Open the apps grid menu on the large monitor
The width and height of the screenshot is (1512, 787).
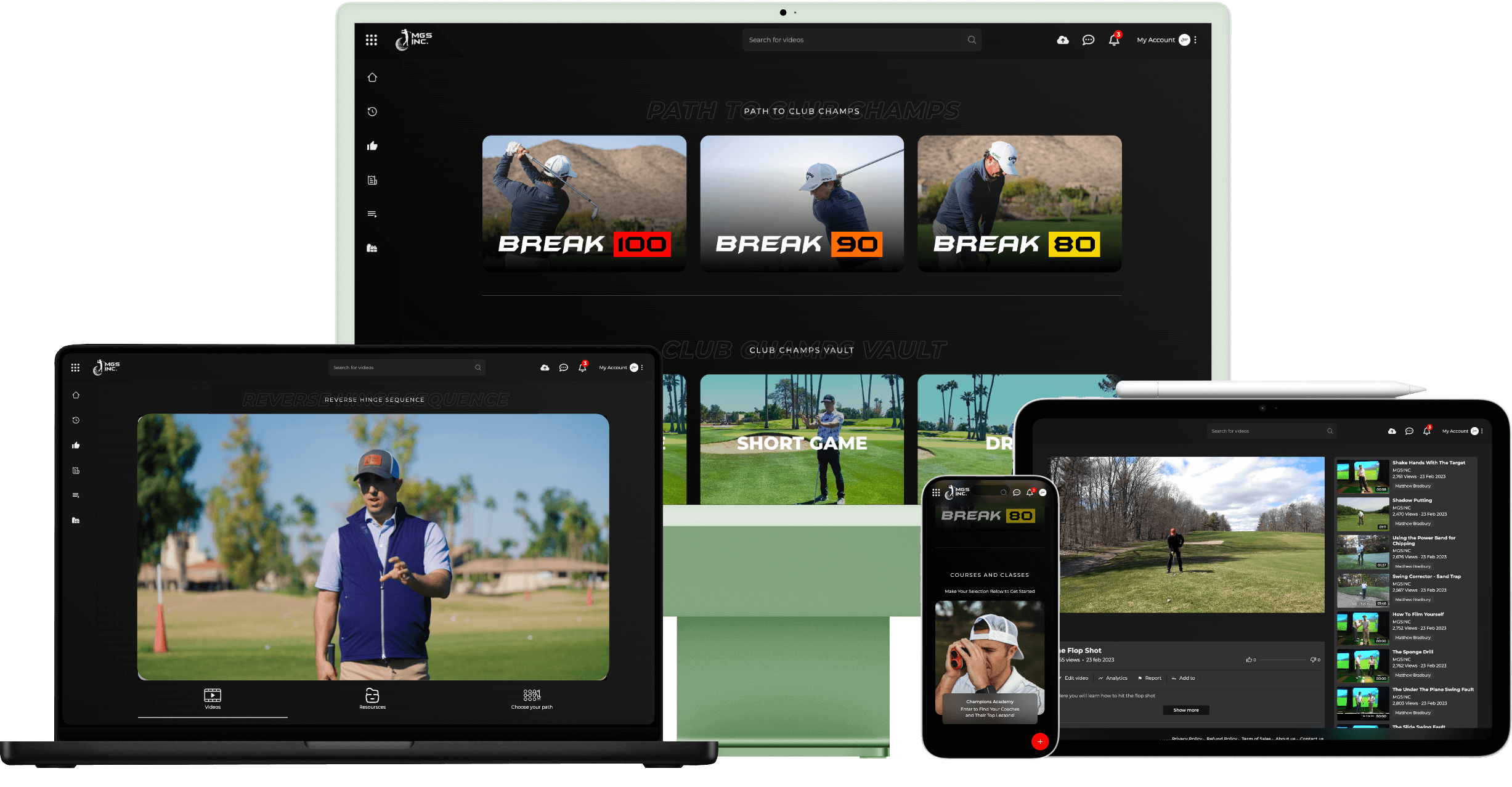(x=371, y=40)
